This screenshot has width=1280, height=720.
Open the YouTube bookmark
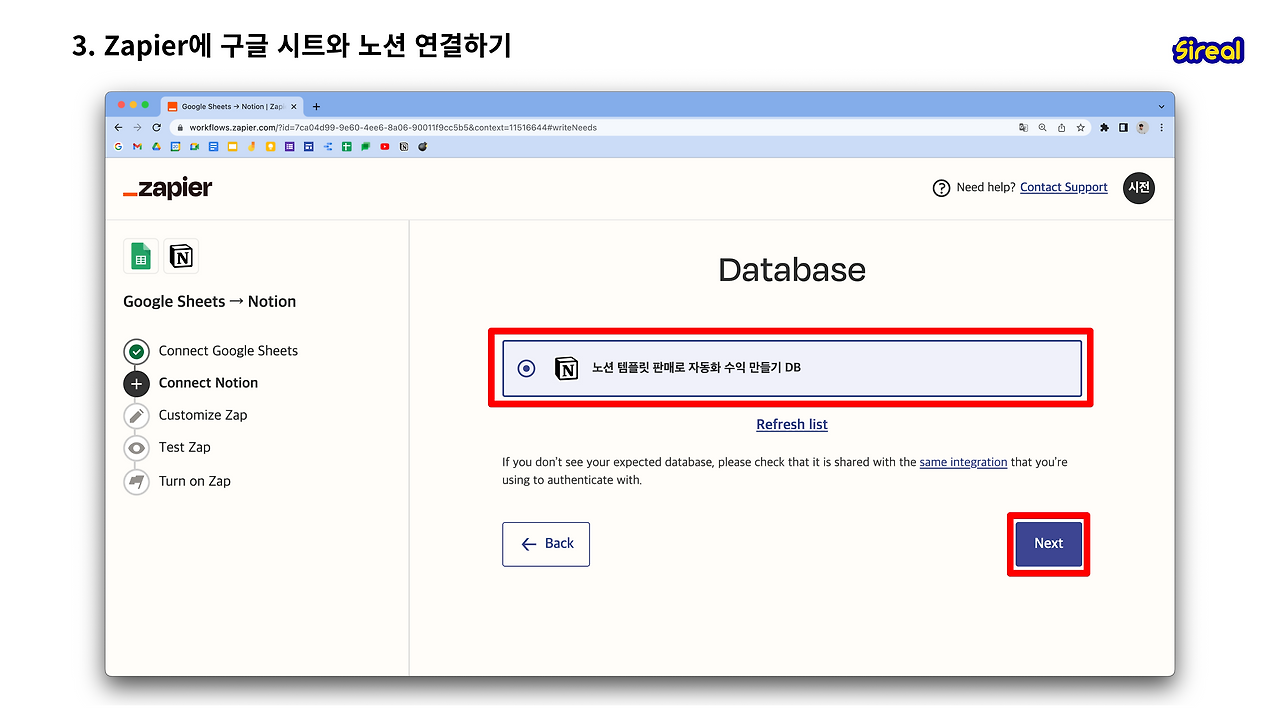pyautogui.click(x=385, y=147)
